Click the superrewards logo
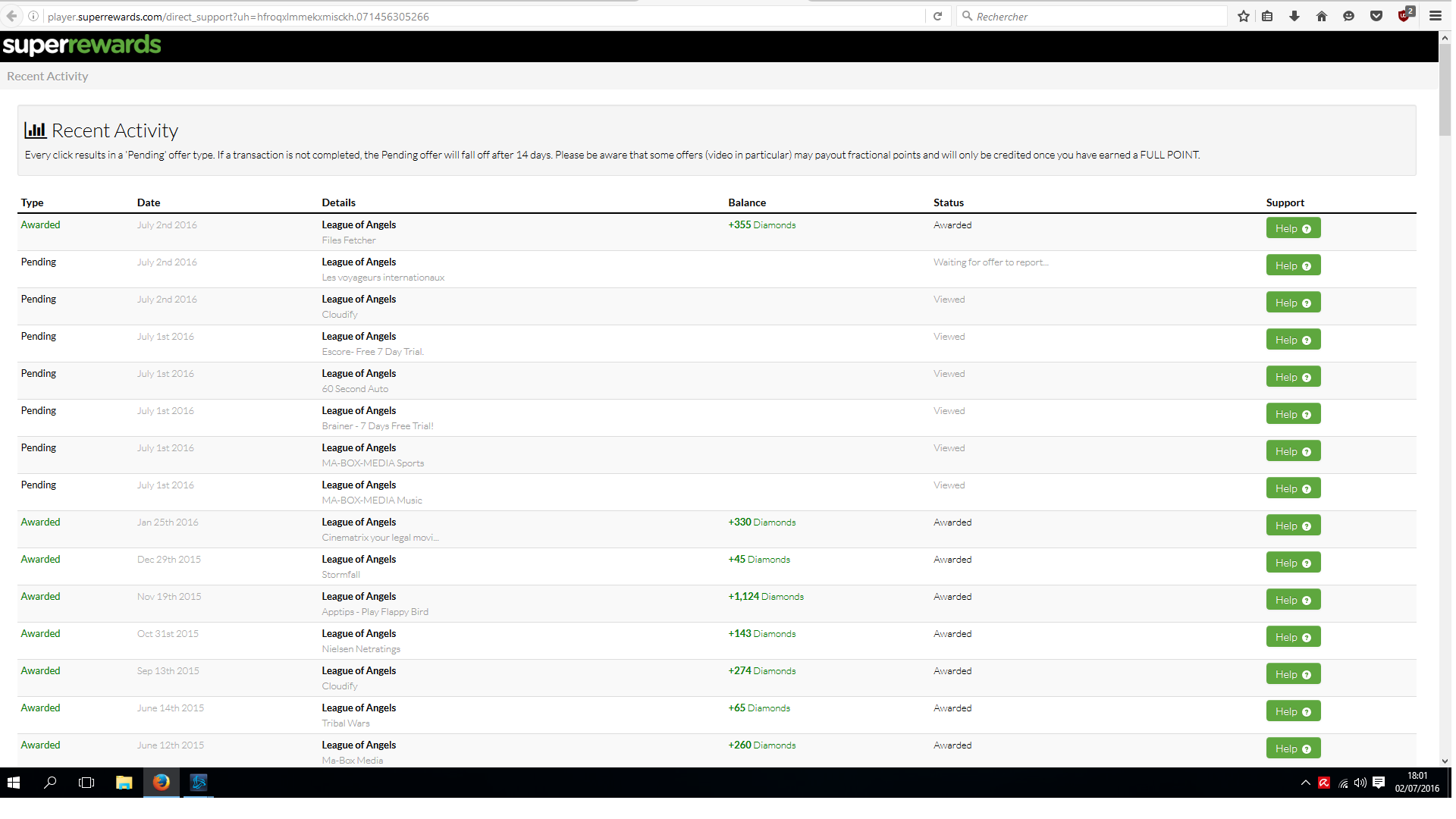1456x819 pixels. pyautogui.click(x=82, y=45)
